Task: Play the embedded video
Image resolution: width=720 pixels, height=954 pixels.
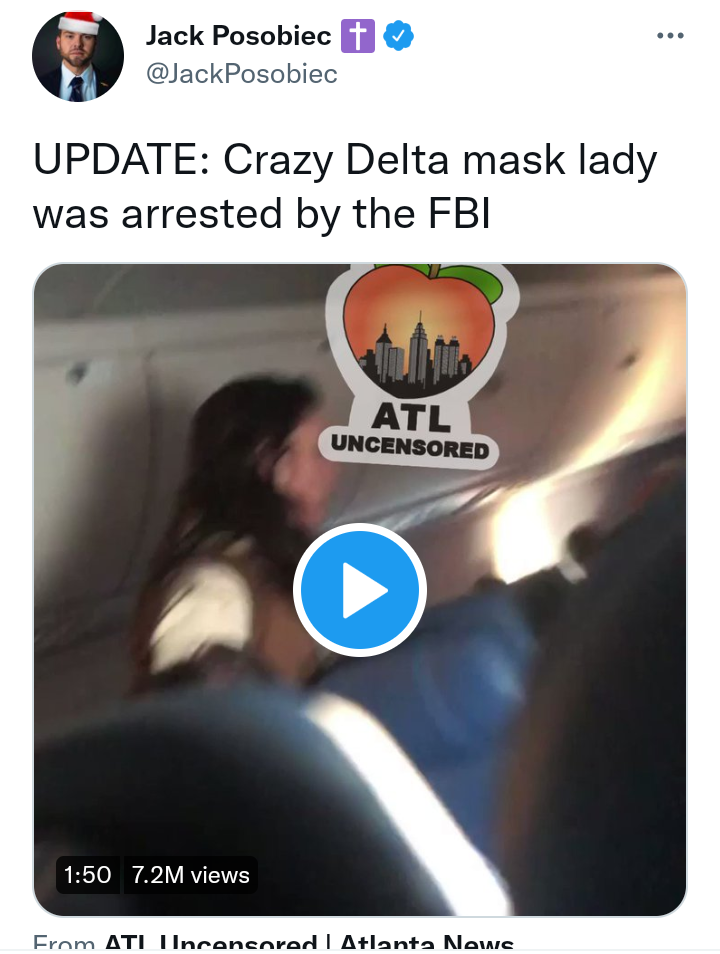Action: click(x=360, y=590)
